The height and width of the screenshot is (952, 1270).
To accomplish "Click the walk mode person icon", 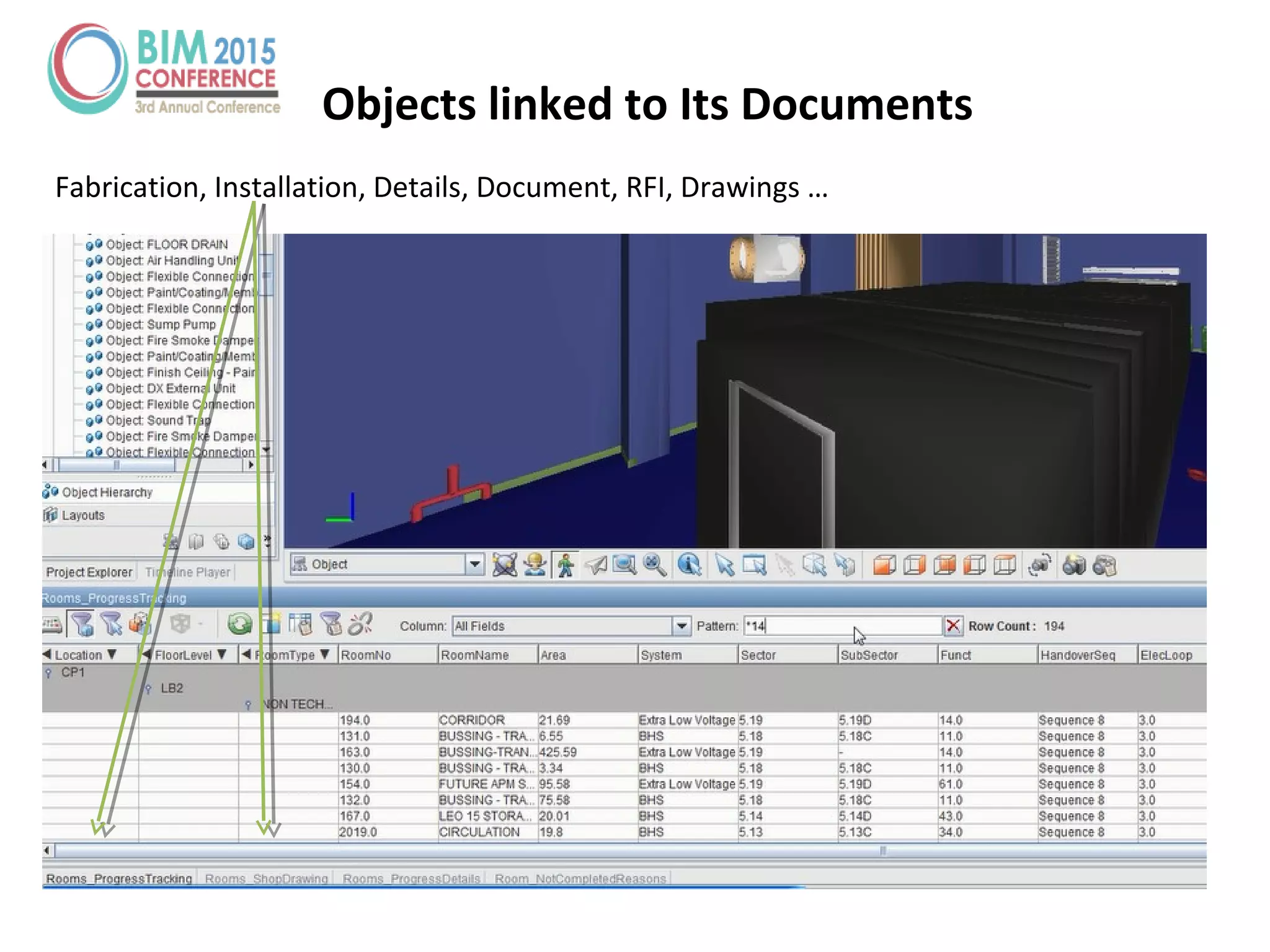I will click(x=565, y=565).
